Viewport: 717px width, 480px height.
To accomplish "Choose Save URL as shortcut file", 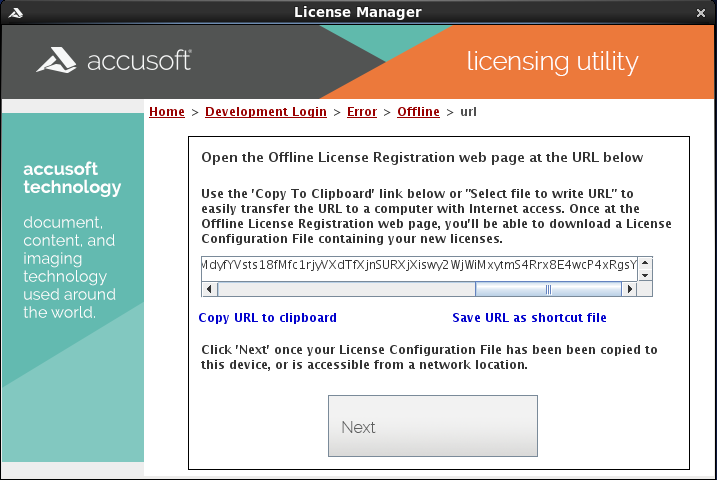I will click(529, 318).
